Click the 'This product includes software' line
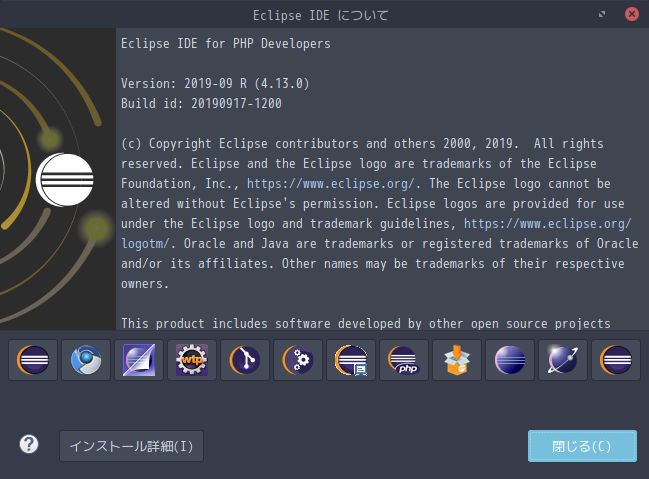The height and width of the screenshot is (479, 649). (x=365, y=323)
